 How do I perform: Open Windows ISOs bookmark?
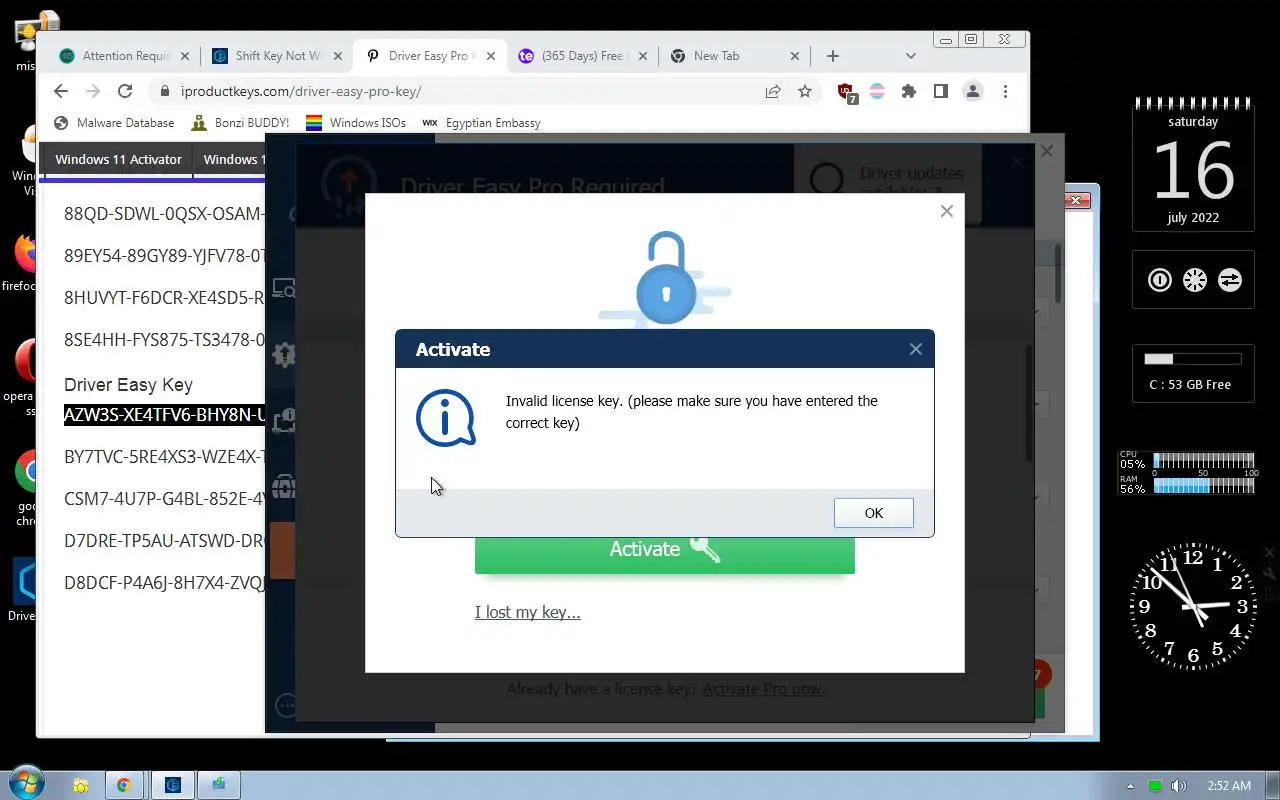coord(356,123)
